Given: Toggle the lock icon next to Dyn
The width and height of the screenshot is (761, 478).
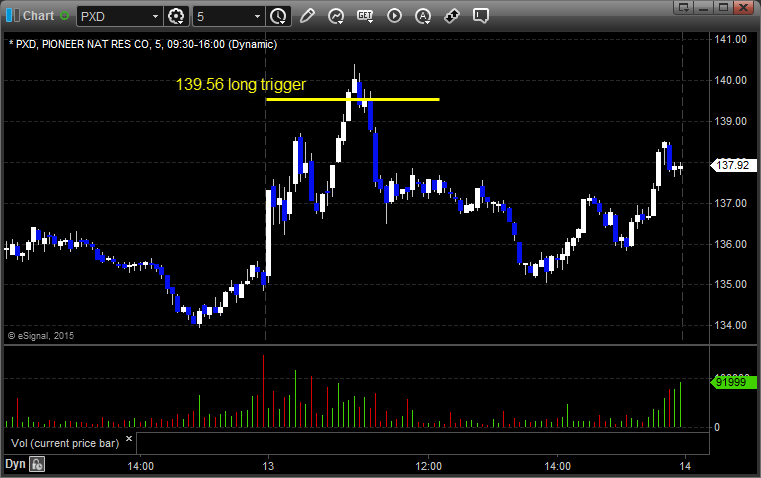Looking at the screenshot, I should point(37,464).
